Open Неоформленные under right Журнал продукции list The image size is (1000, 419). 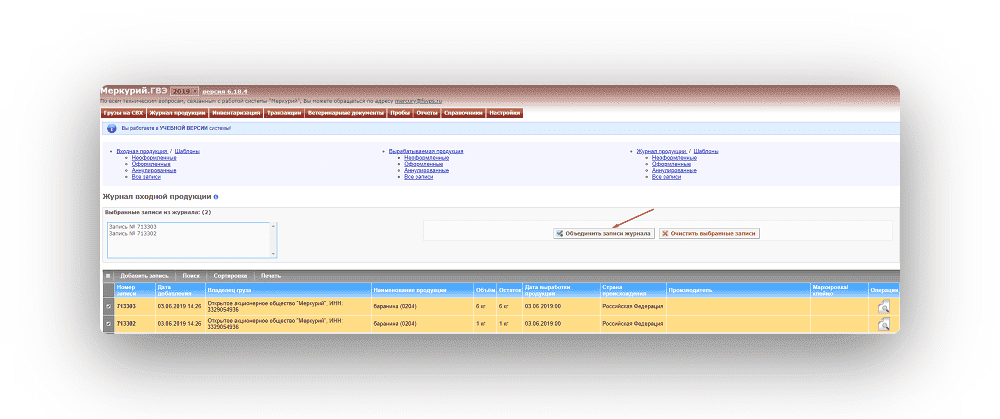click(x=674, y=158)
